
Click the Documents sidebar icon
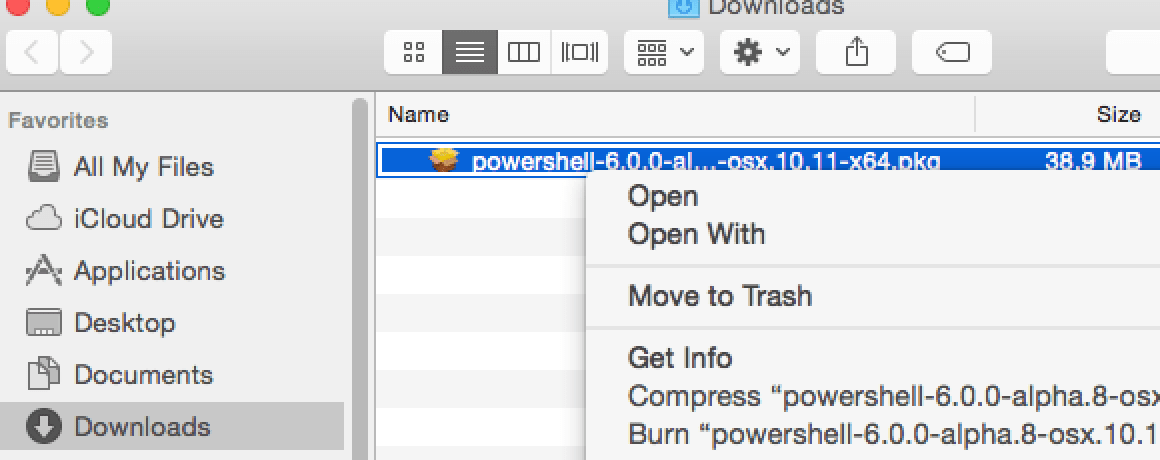coord(44,375)
